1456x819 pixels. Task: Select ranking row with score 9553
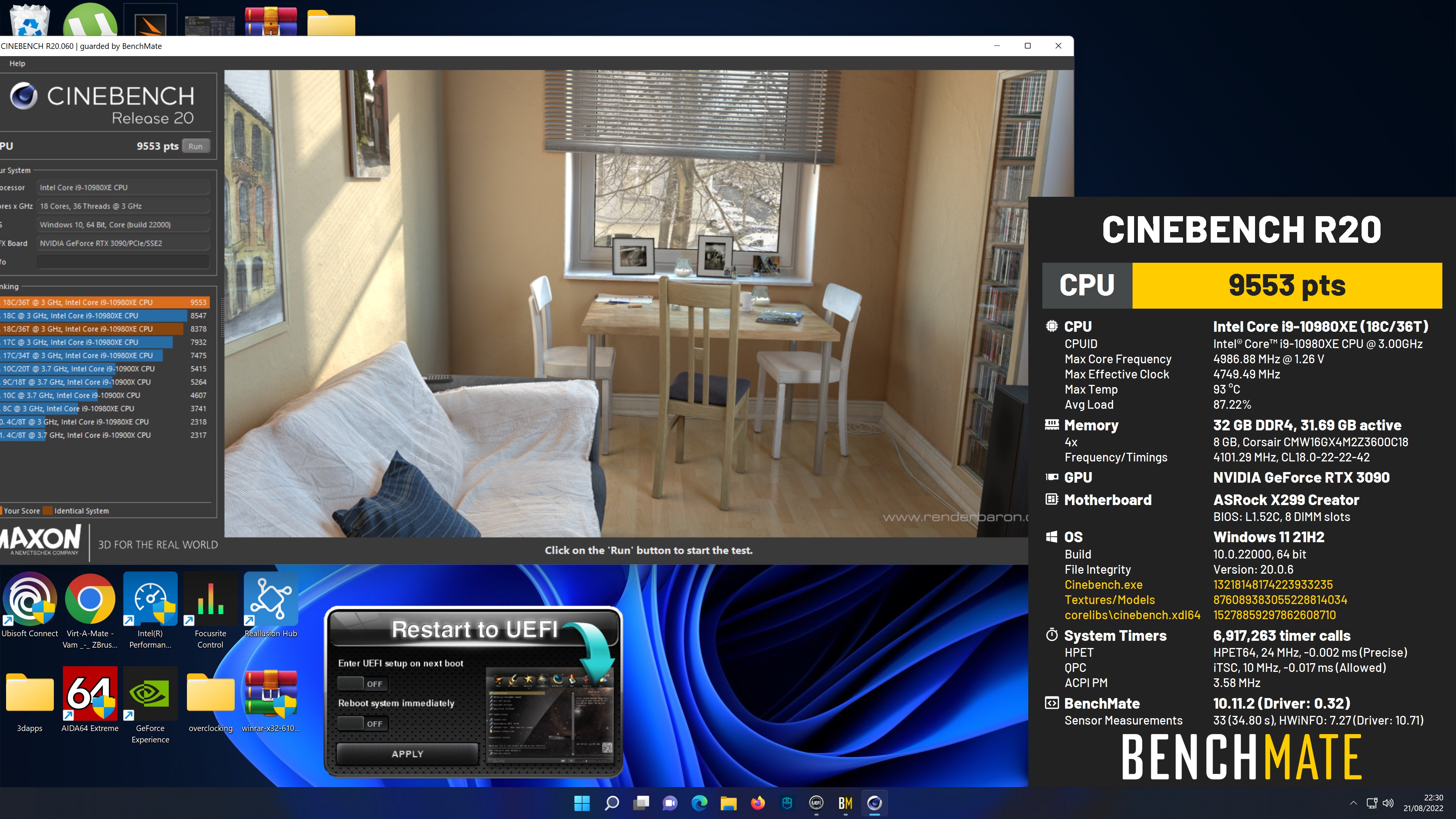click(x=105, y=303)
